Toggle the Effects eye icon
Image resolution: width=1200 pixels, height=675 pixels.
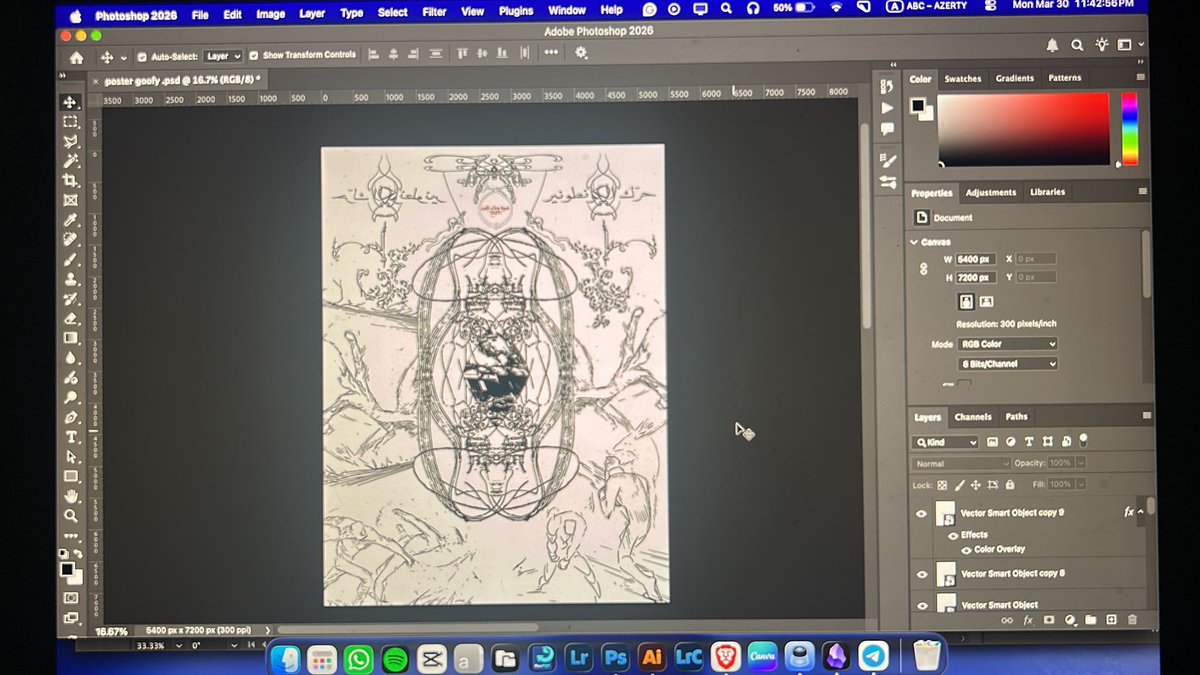click(x=953, y=535)
